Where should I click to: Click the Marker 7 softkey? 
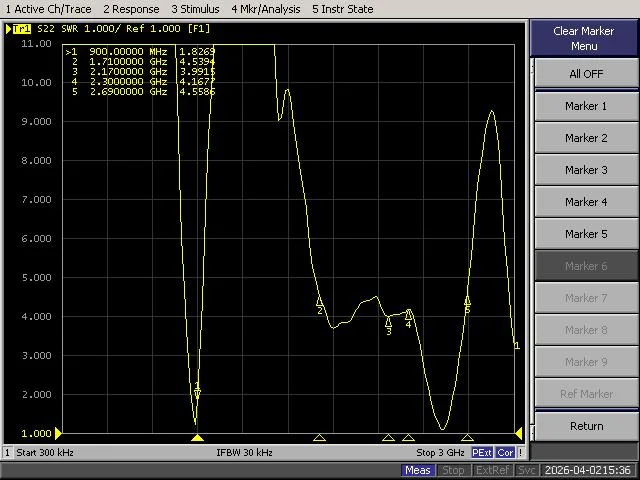[x=586, y=298]
